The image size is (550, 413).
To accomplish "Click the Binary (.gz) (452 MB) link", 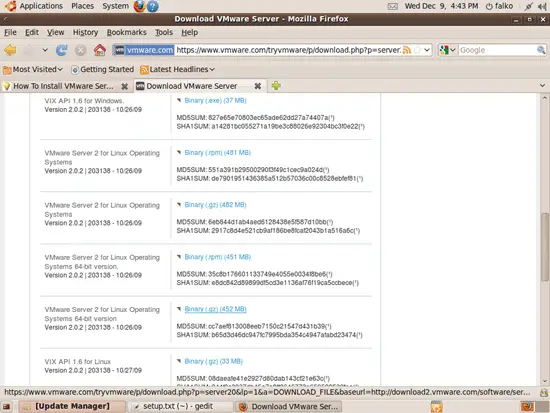I will coord(215,309).
